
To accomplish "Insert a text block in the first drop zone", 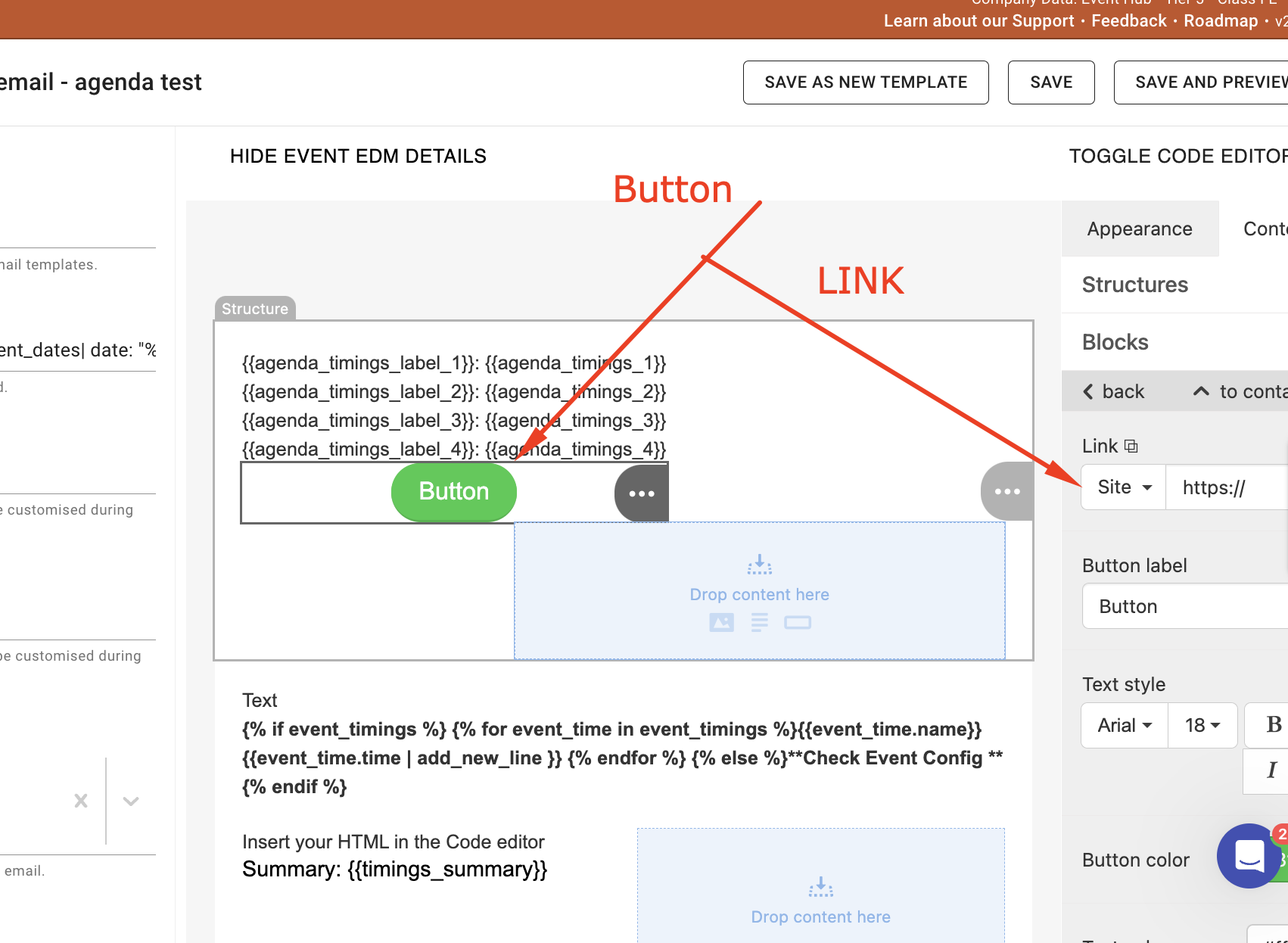I will (760, 623).
